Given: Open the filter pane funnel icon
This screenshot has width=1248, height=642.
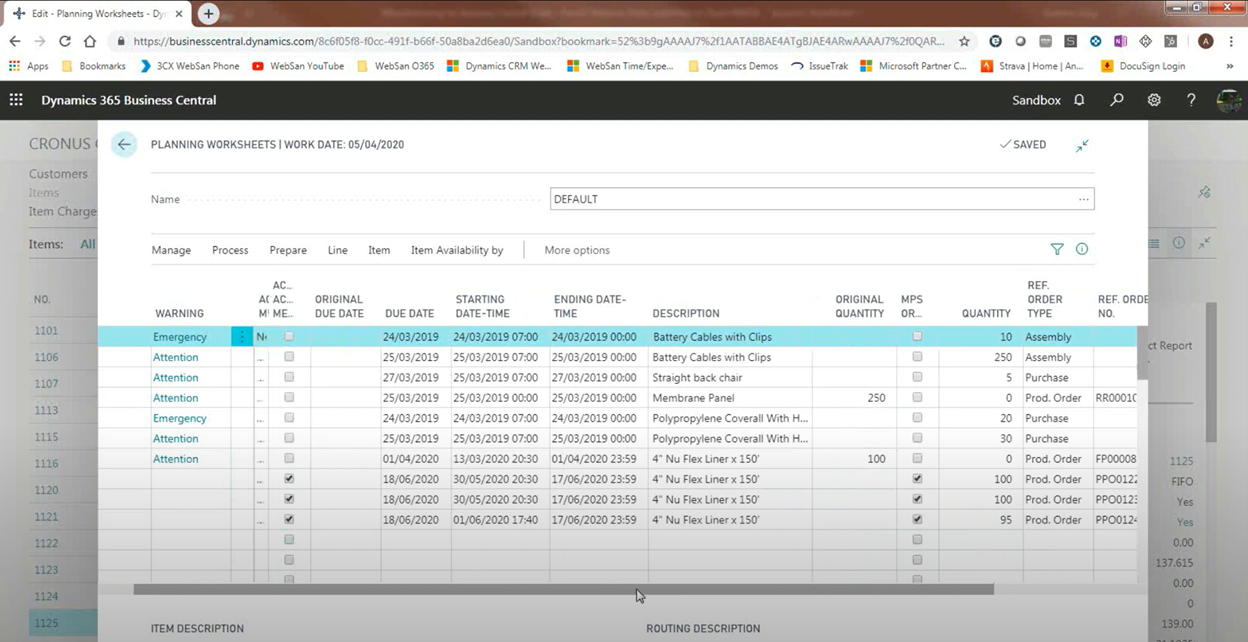Looking at the screenshot, I should 1057,250.
